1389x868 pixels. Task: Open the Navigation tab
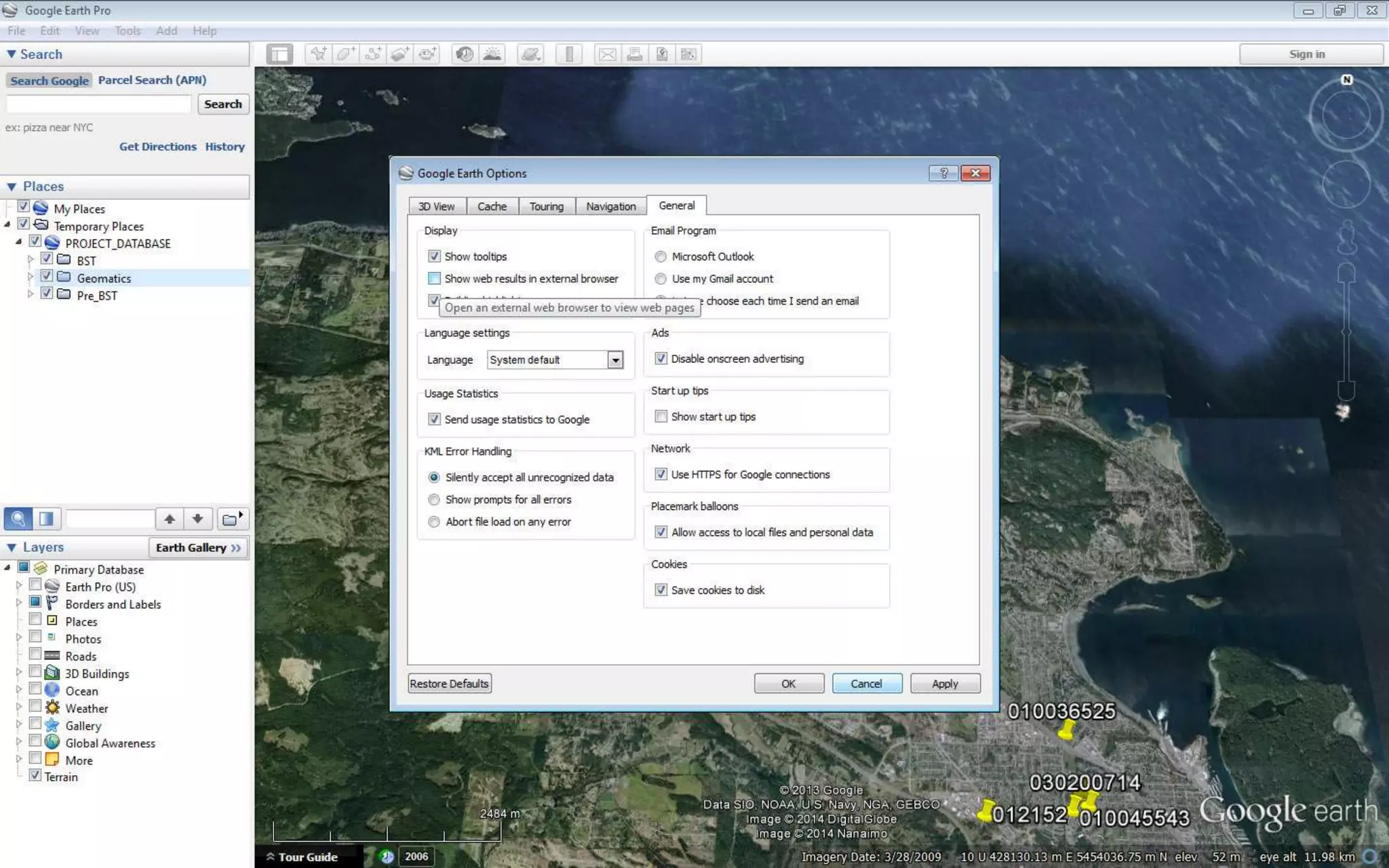coord(610,206)
